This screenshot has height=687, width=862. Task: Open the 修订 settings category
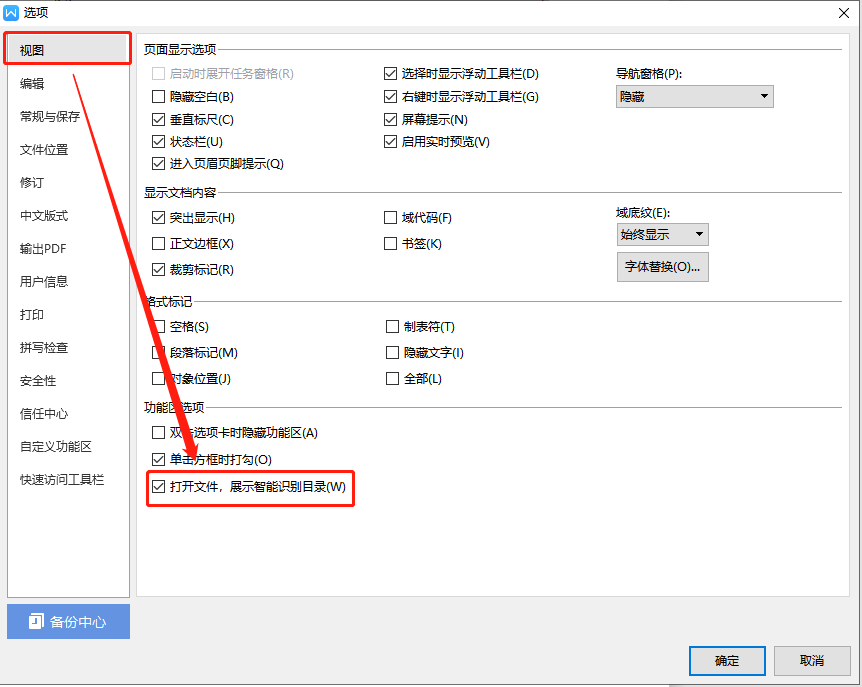click(x=32, y=182)
